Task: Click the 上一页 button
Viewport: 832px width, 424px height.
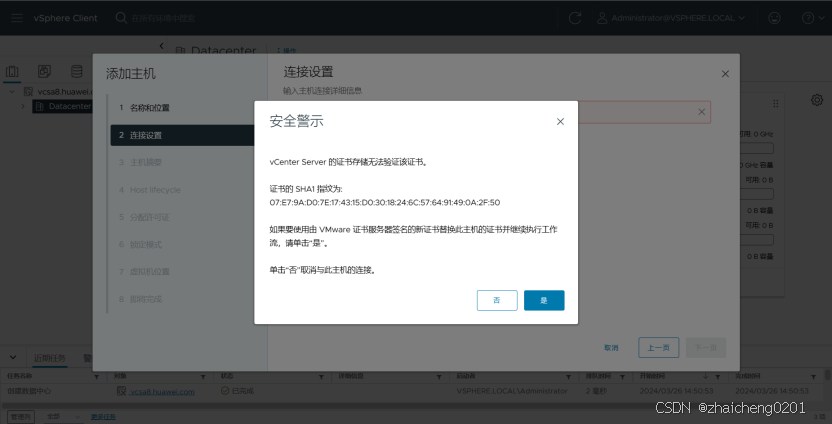Action: [658, 348]
